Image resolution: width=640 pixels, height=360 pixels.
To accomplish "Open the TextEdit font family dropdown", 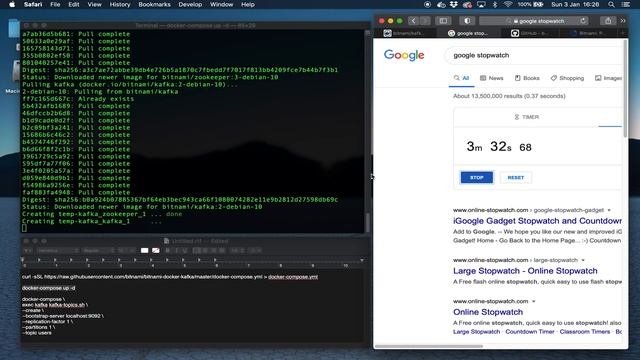I will click(x=57, y=250).
